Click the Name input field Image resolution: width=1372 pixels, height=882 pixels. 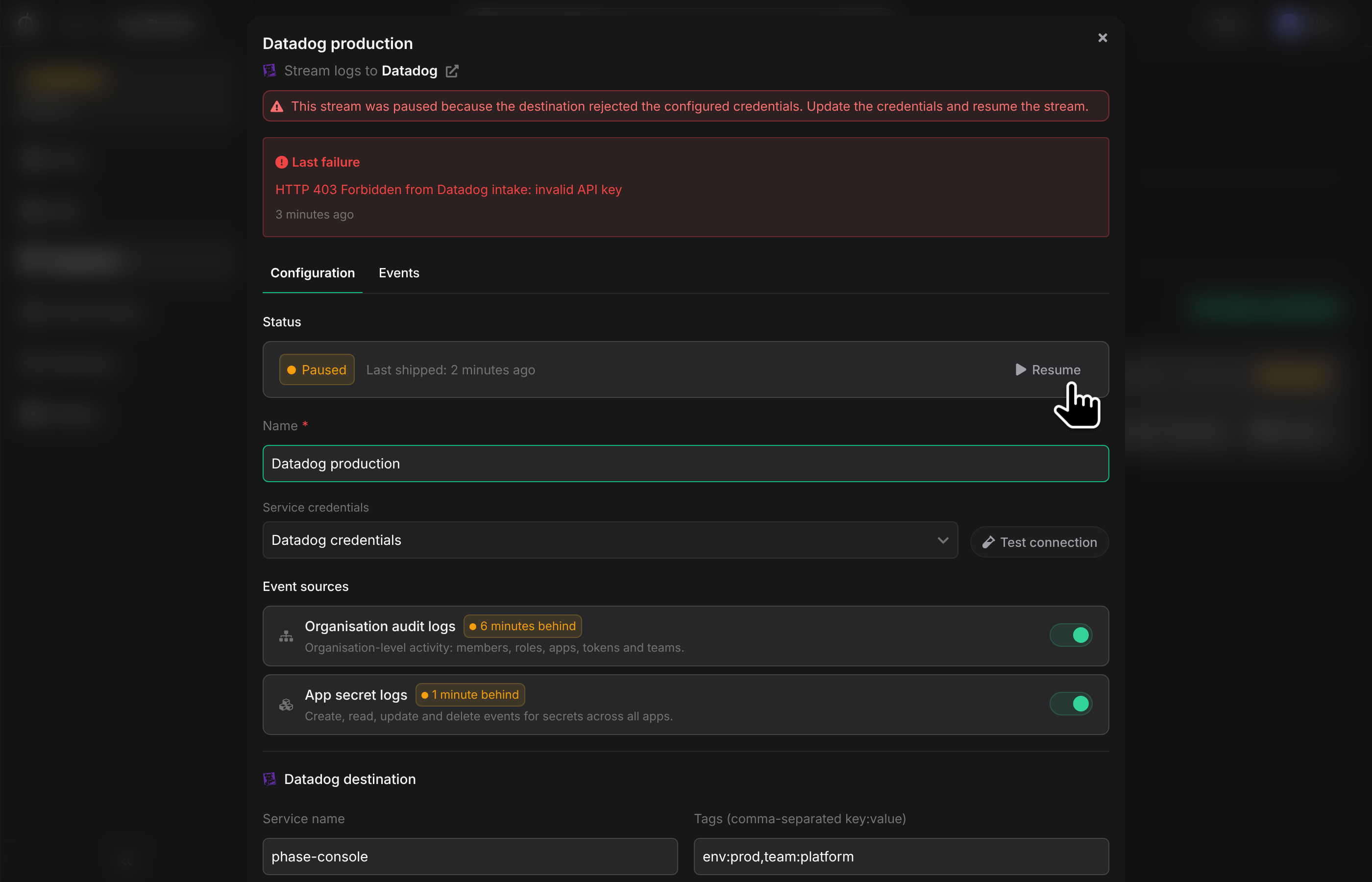[x=686, y=464]
